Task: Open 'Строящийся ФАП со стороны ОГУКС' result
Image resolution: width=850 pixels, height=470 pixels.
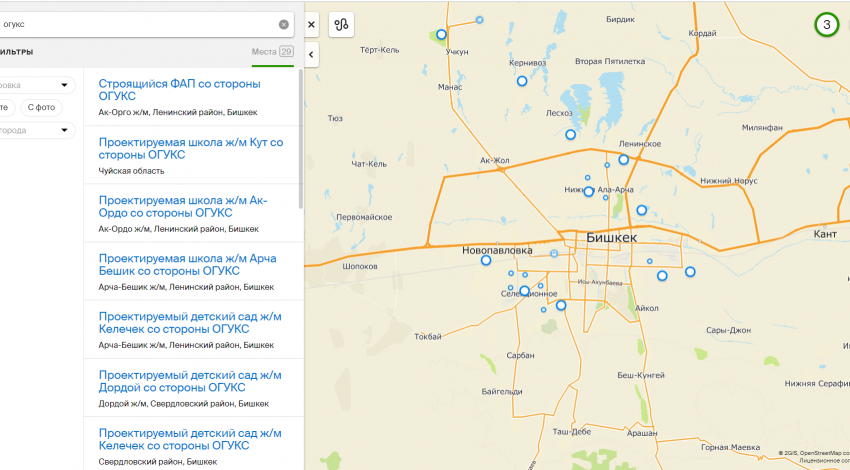Action: [179, 90]
